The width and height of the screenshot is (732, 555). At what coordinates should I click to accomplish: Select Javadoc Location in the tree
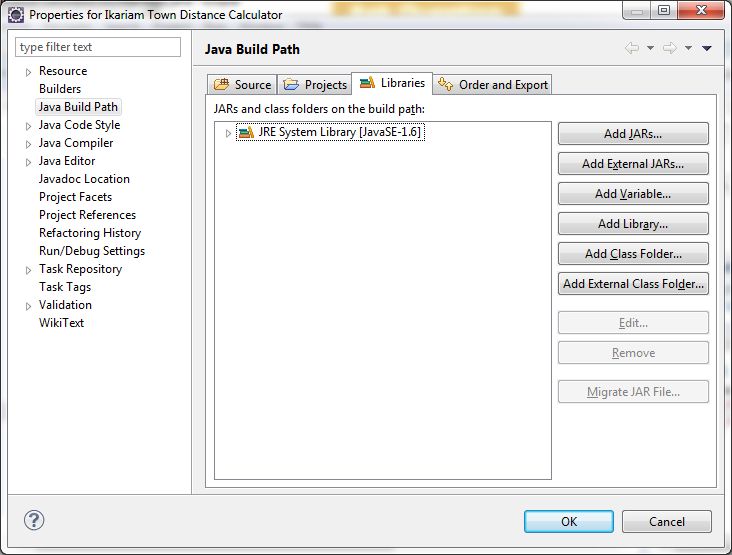coord(84,179)
